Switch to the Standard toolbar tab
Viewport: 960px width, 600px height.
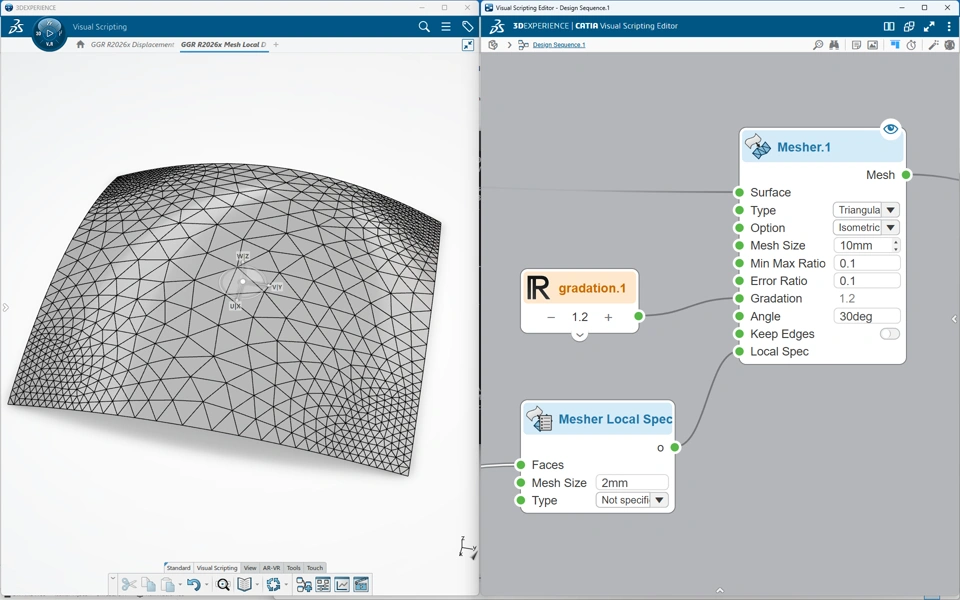(178, 568)
